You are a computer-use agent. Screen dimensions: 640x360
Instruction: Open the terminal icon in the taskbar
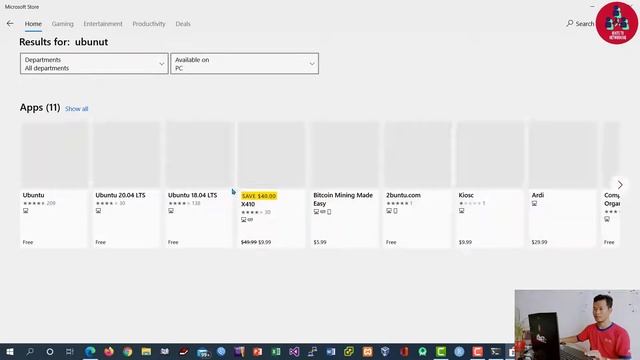pyautogui.click(x=496, y=351)
